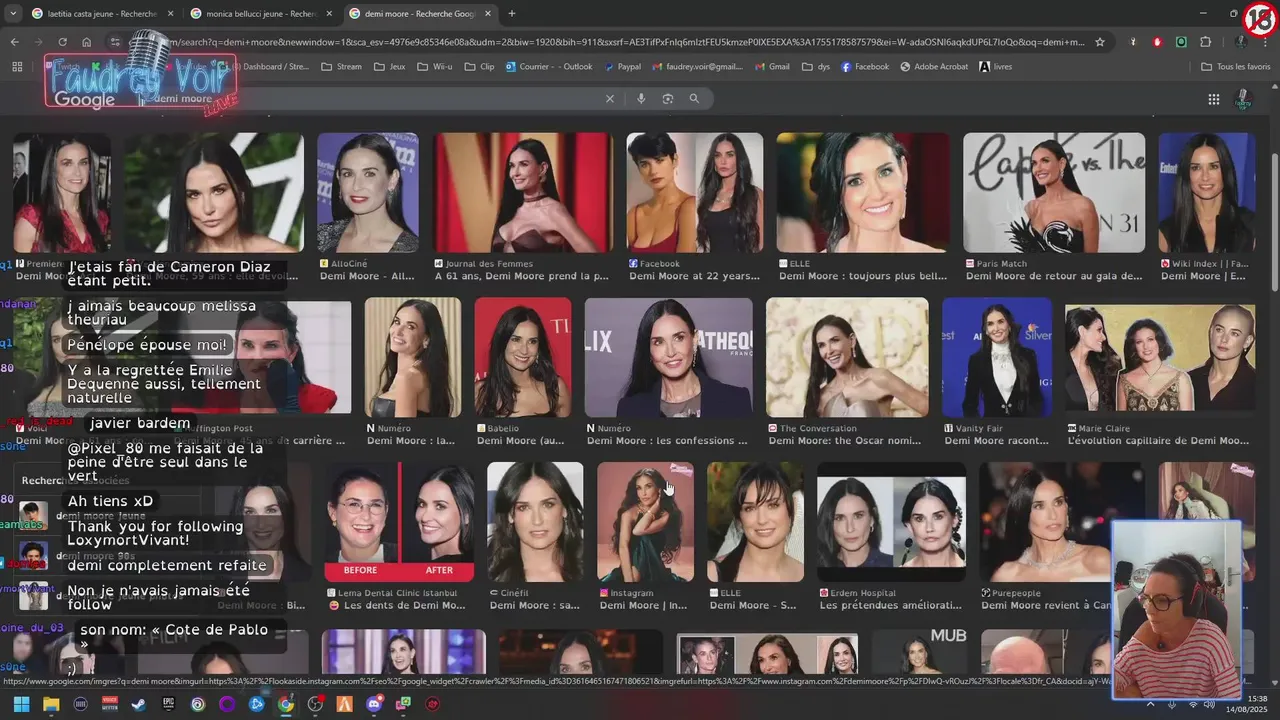Close the 'monica bellucci jeune' tab
Viewport: 1280px width, 720px height.
click(329, 14)
